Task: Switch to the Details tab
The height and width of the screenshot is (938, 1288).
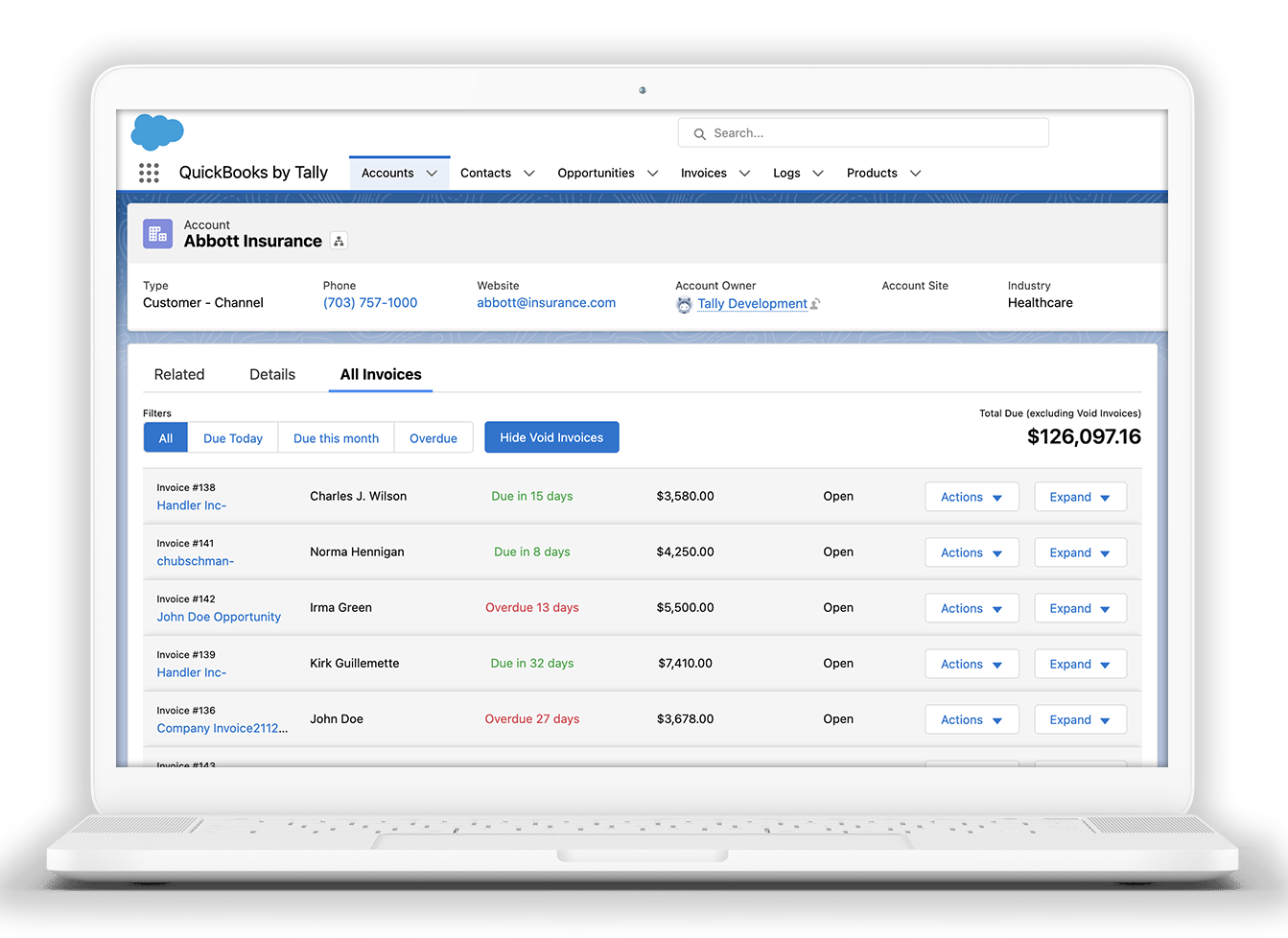Action: tap(271, 374)
